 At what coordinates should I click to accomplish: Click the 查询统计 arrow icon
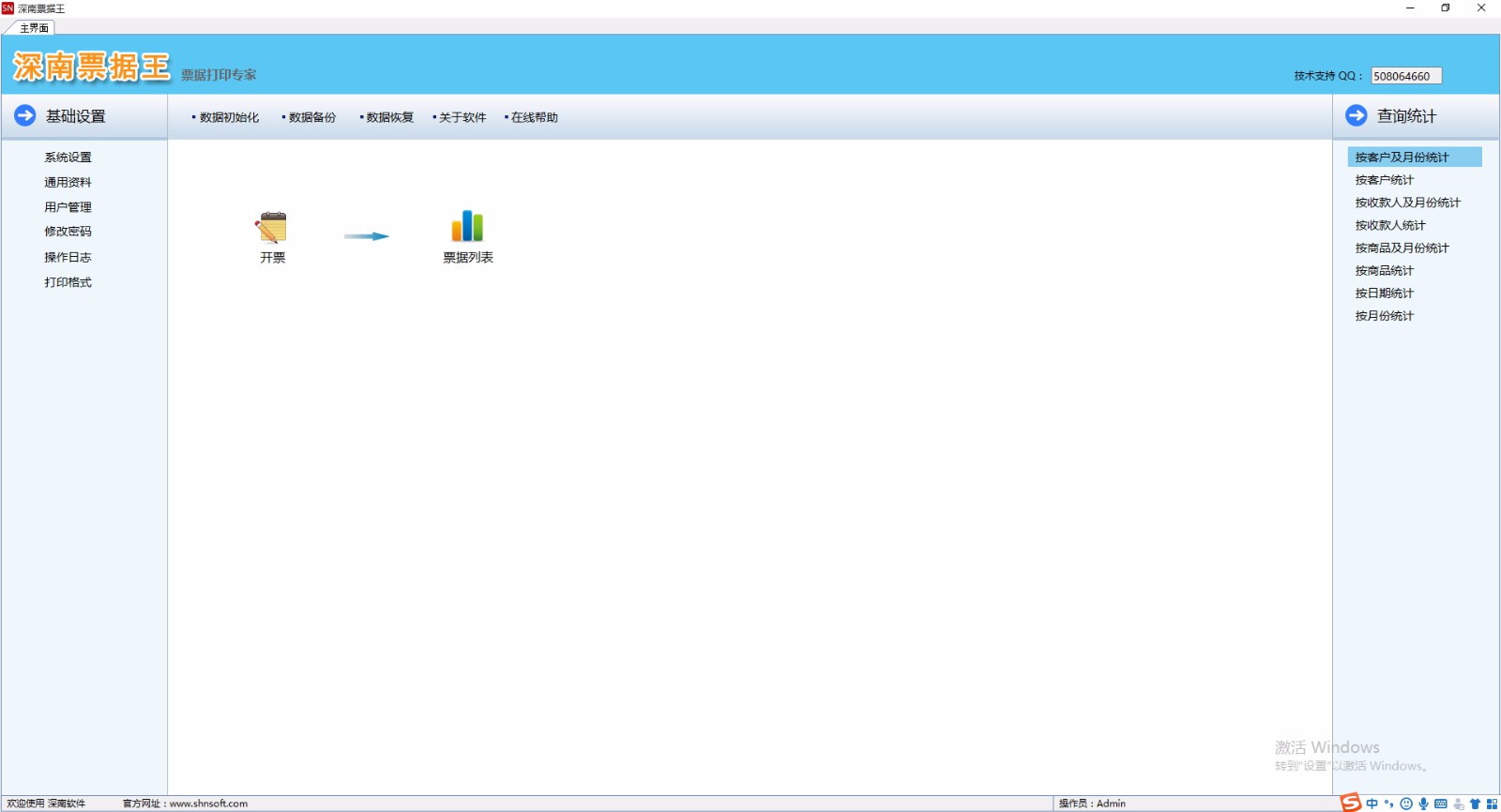(1357, 115)
